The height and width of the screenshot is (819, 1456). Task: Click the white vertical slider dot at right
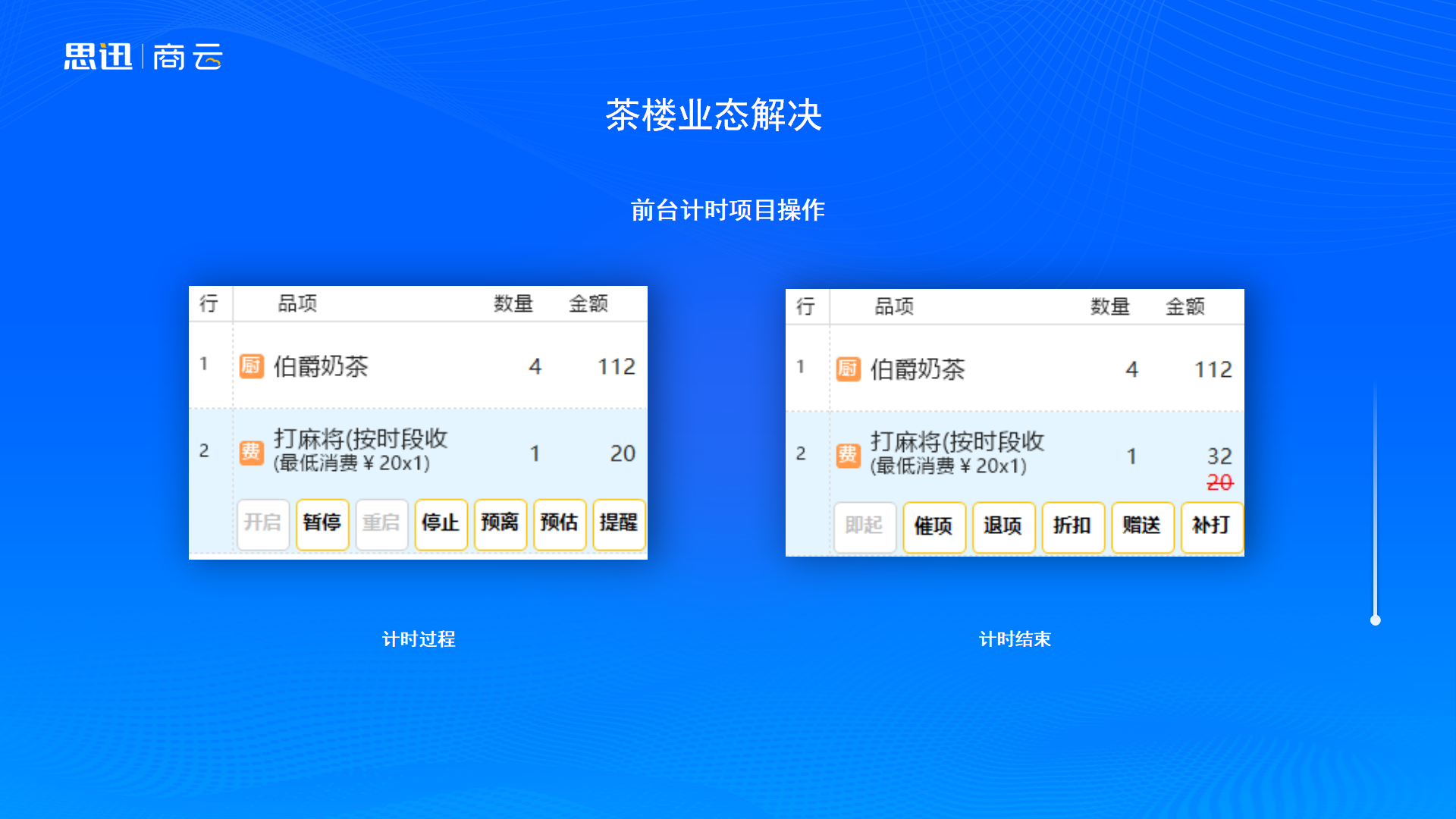coord(1376,620)
